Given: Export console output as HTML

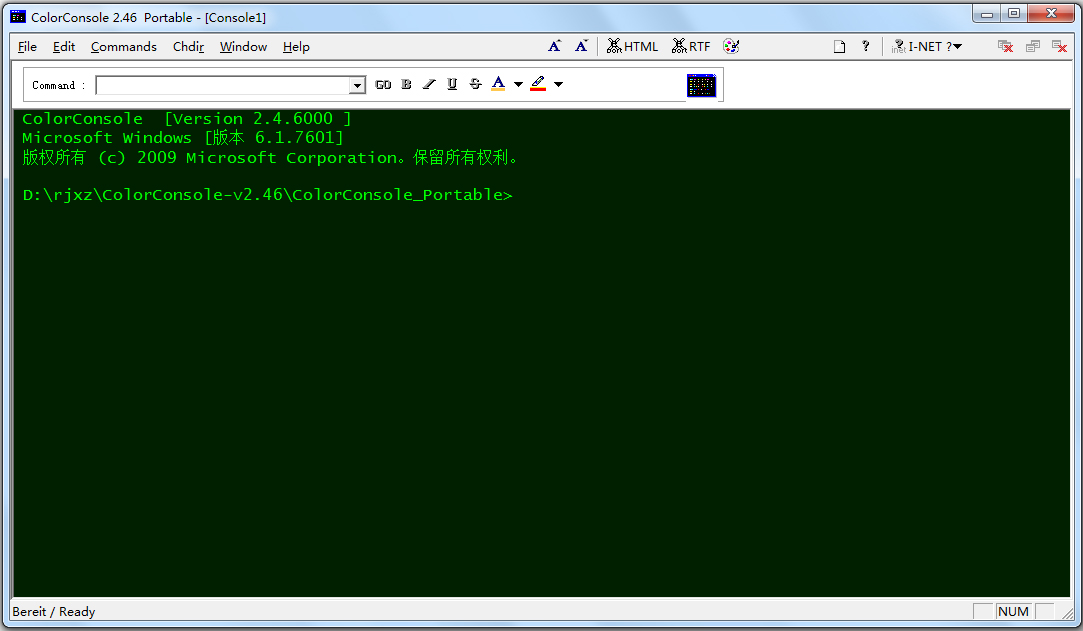Looking at the screenshot, I should click(x=632, y=46).
